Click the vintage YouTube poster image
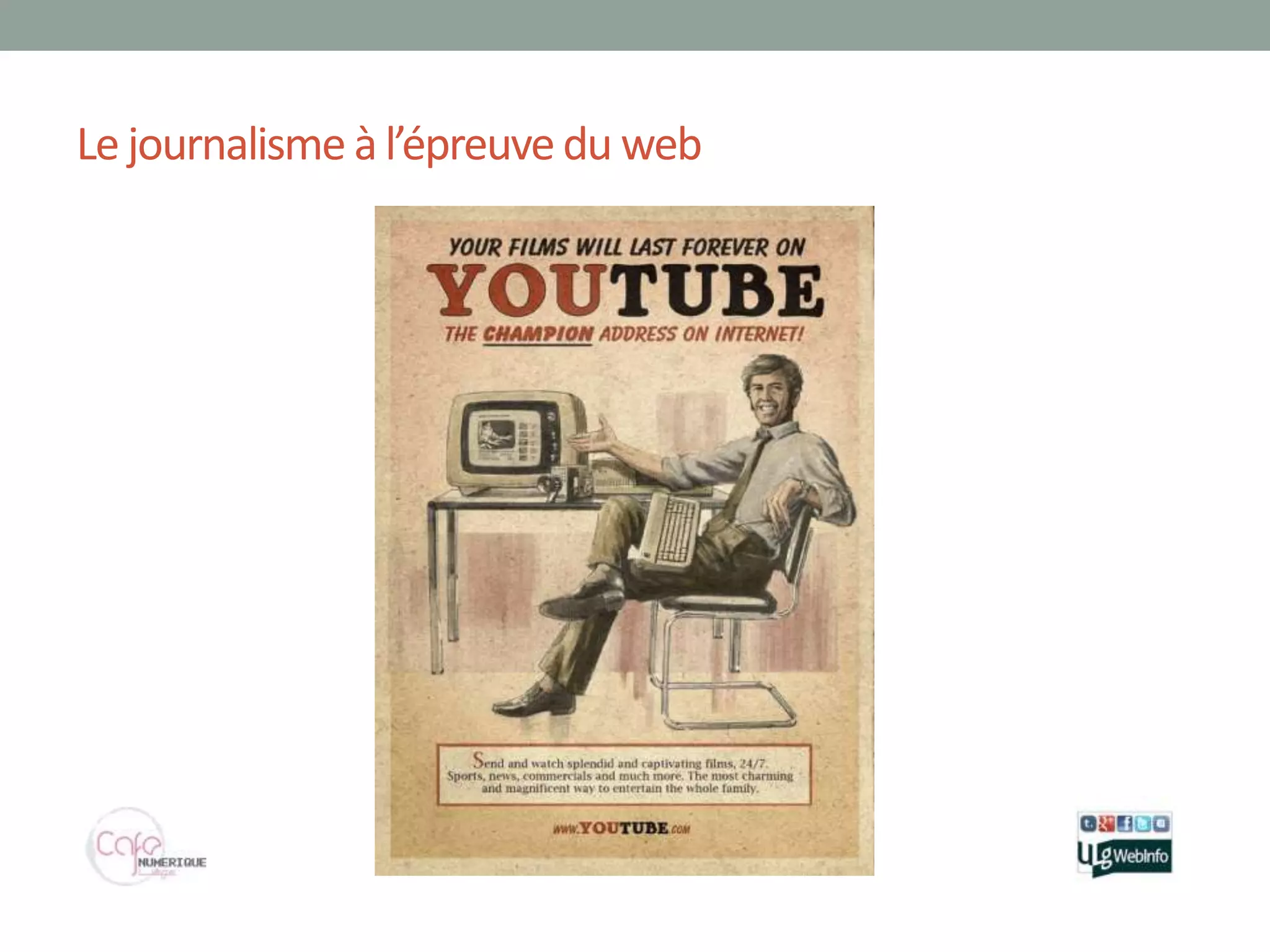Image resolution: width=1270 pixels, height=952 pixels. 624,540
